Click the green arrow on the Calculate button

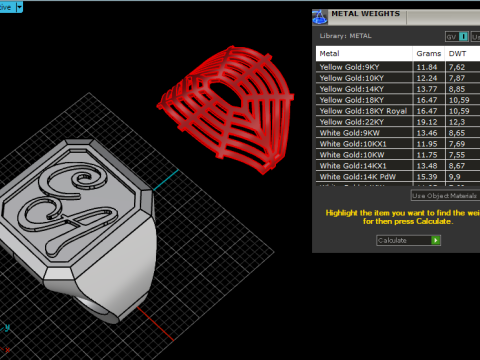435,240
